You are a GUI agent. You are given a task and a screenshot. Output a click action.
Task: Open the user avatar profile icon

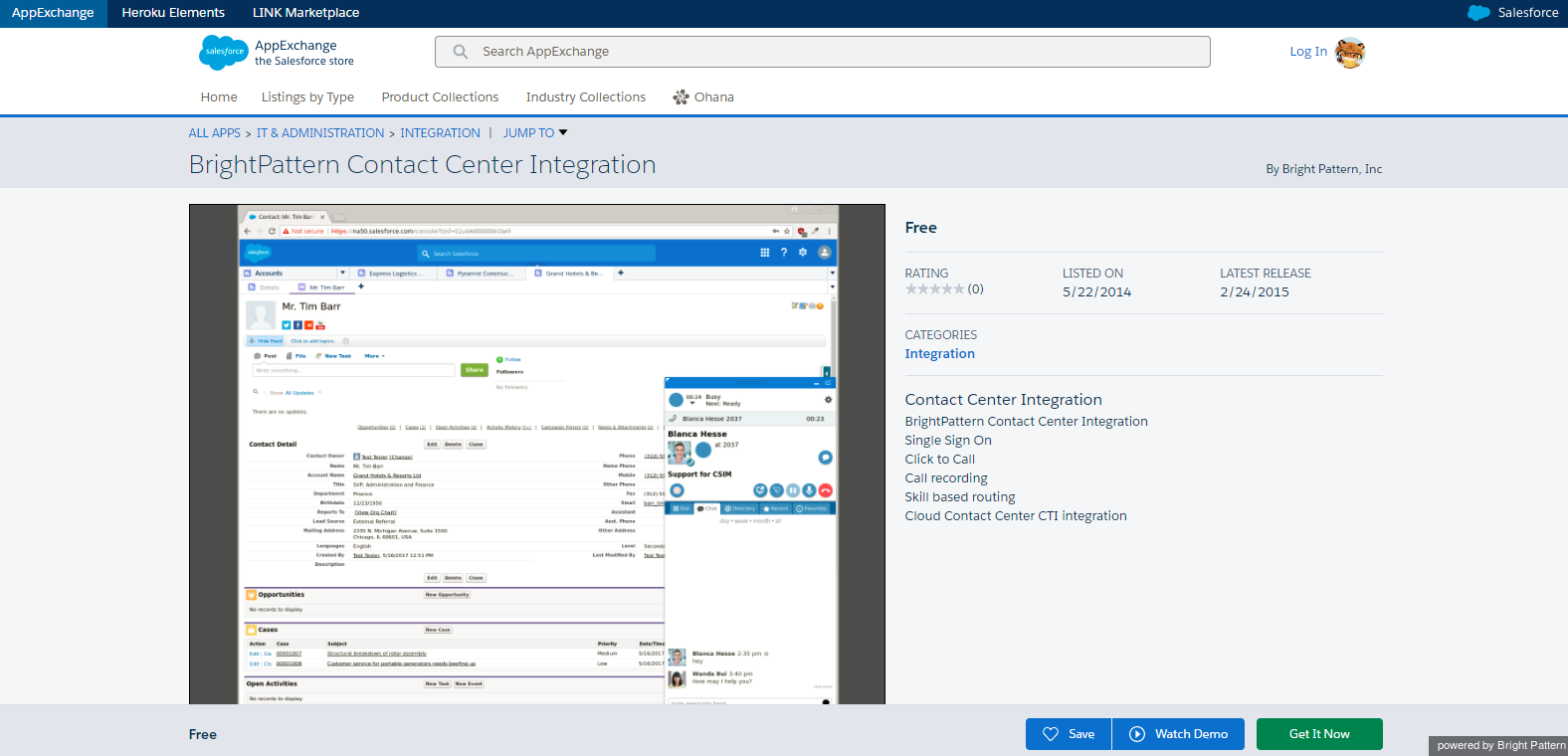pyautogui.click(x=1350, y=53)
